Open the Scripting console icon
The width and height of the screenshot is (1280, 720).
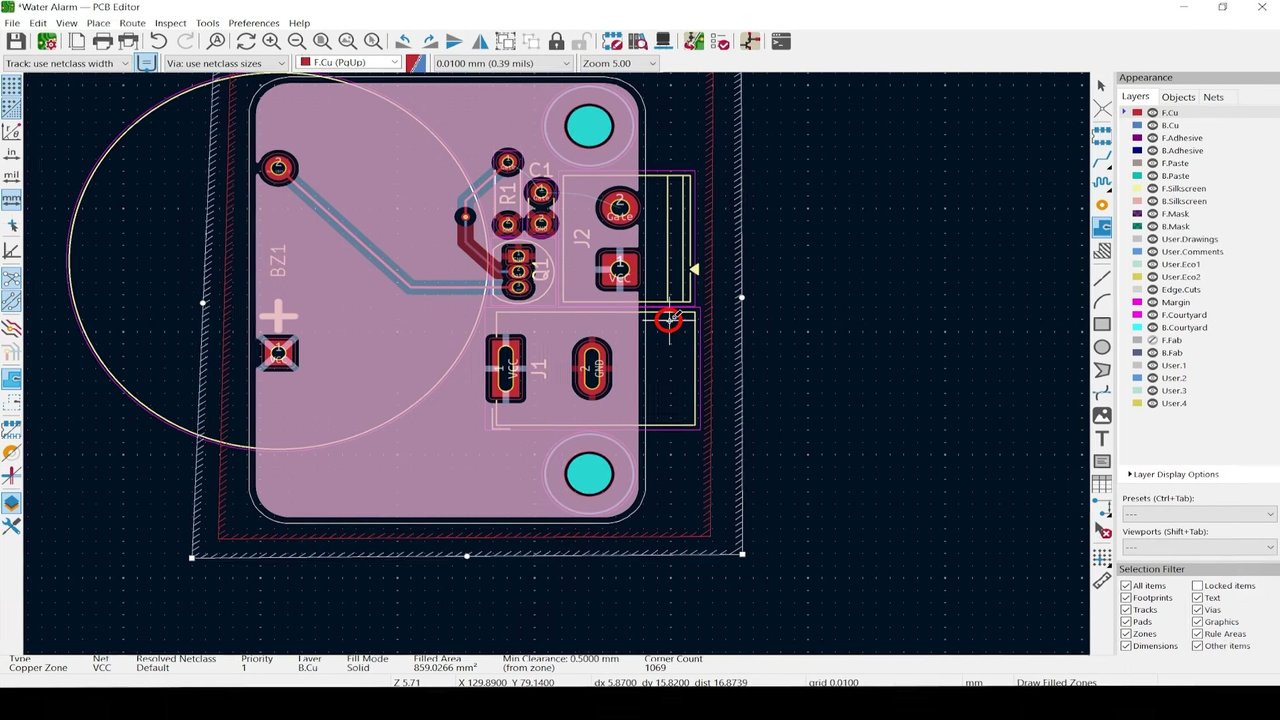[x=781, y=41]
